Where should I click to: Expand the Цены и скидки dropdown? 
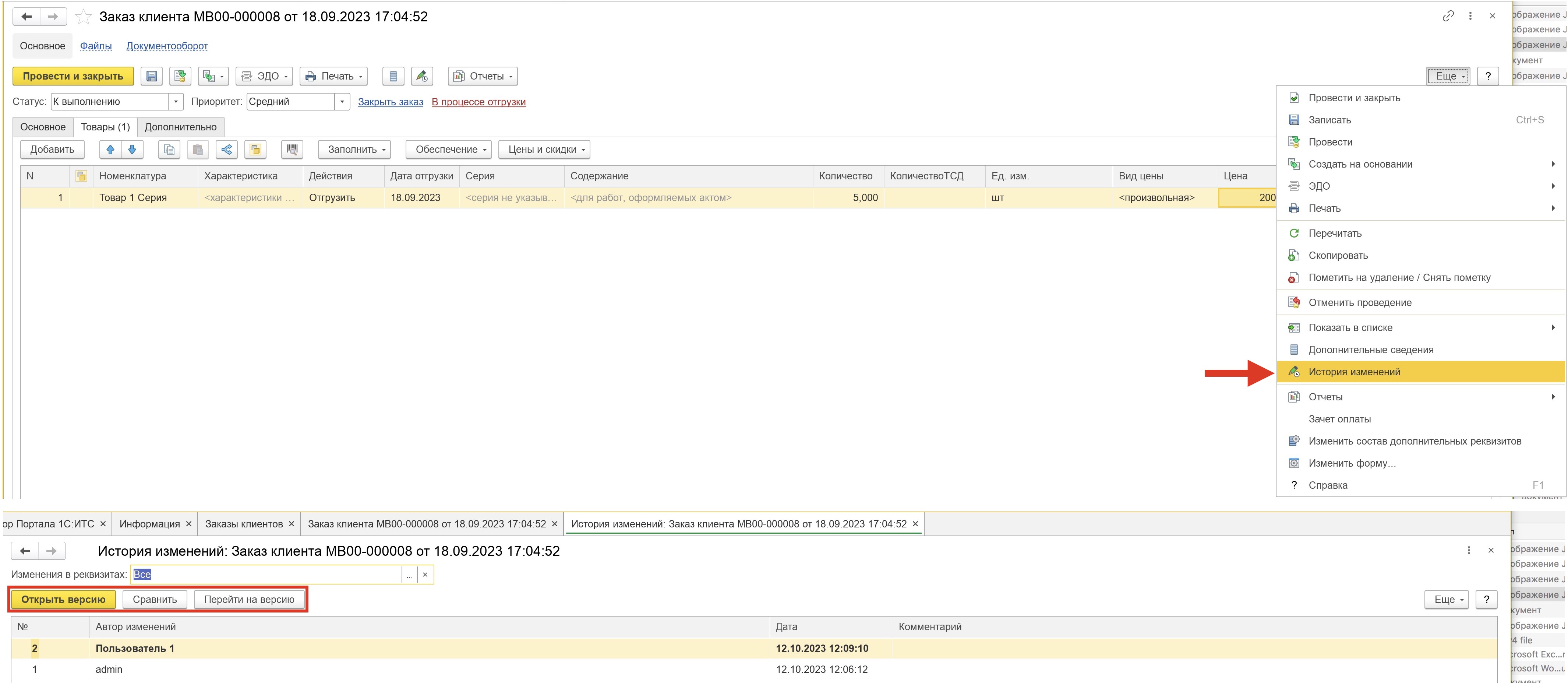coord(545,150)
